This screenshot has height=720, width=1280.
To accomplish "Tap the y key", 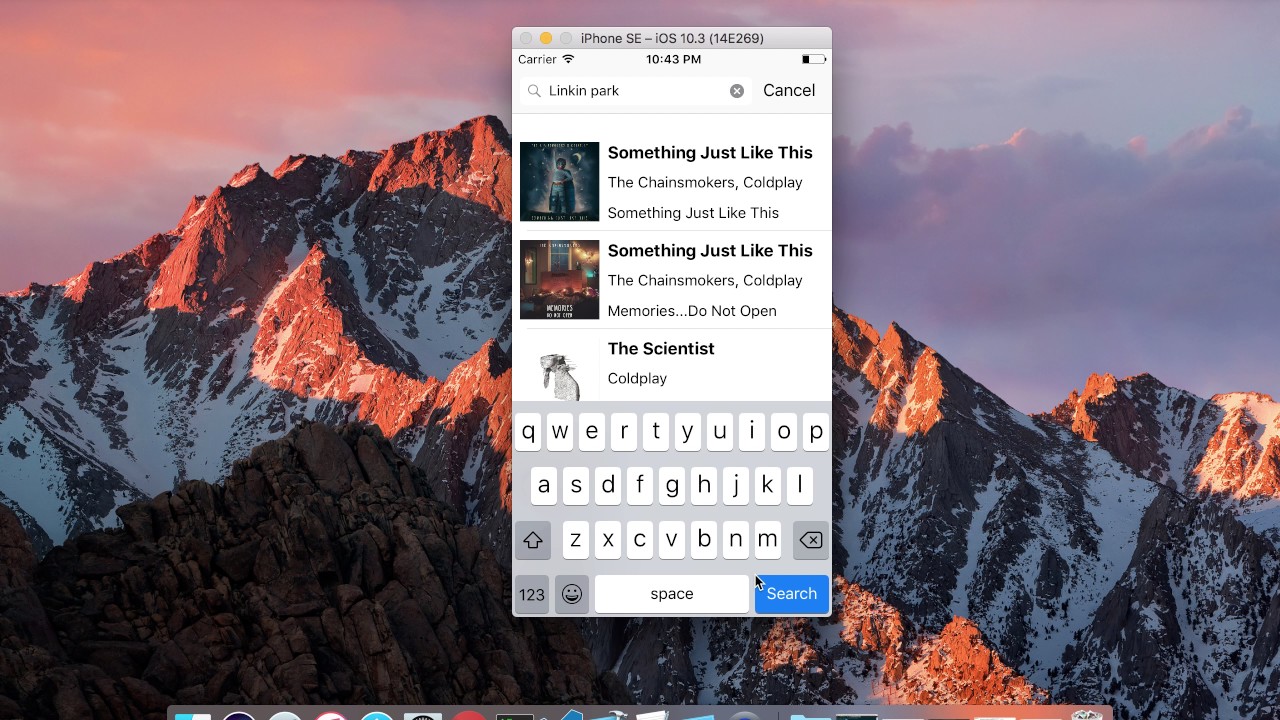I will click(x=688, y=432).
